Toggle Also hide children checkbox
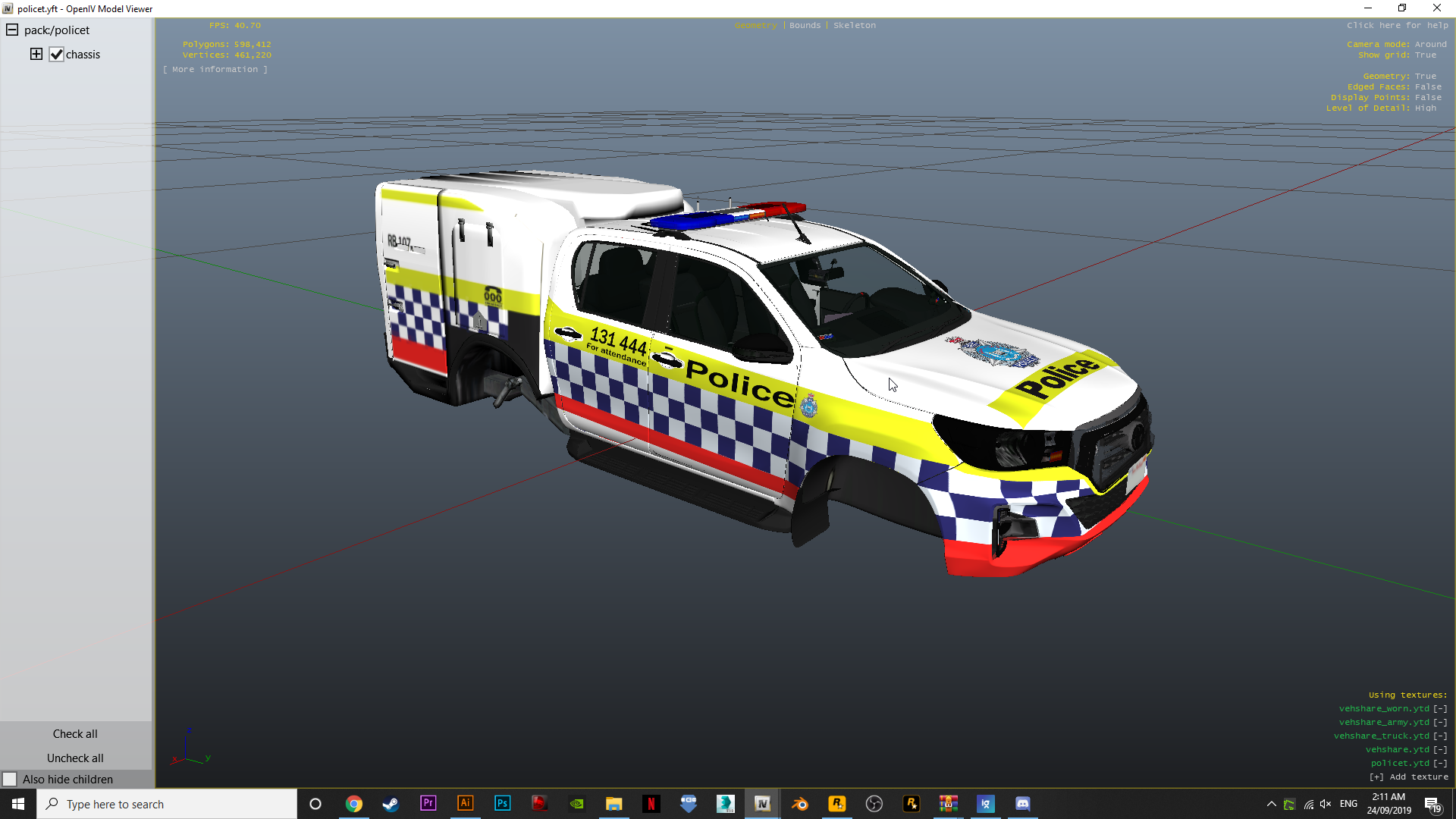The height and width of the screenshot is (819, 1456). [10, 780]
